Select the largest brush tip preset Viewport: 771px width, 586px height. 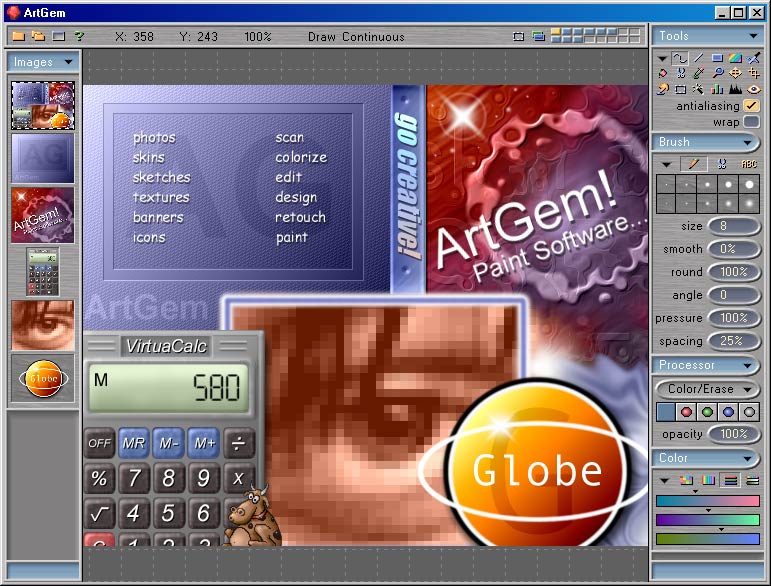coord(749,184)
